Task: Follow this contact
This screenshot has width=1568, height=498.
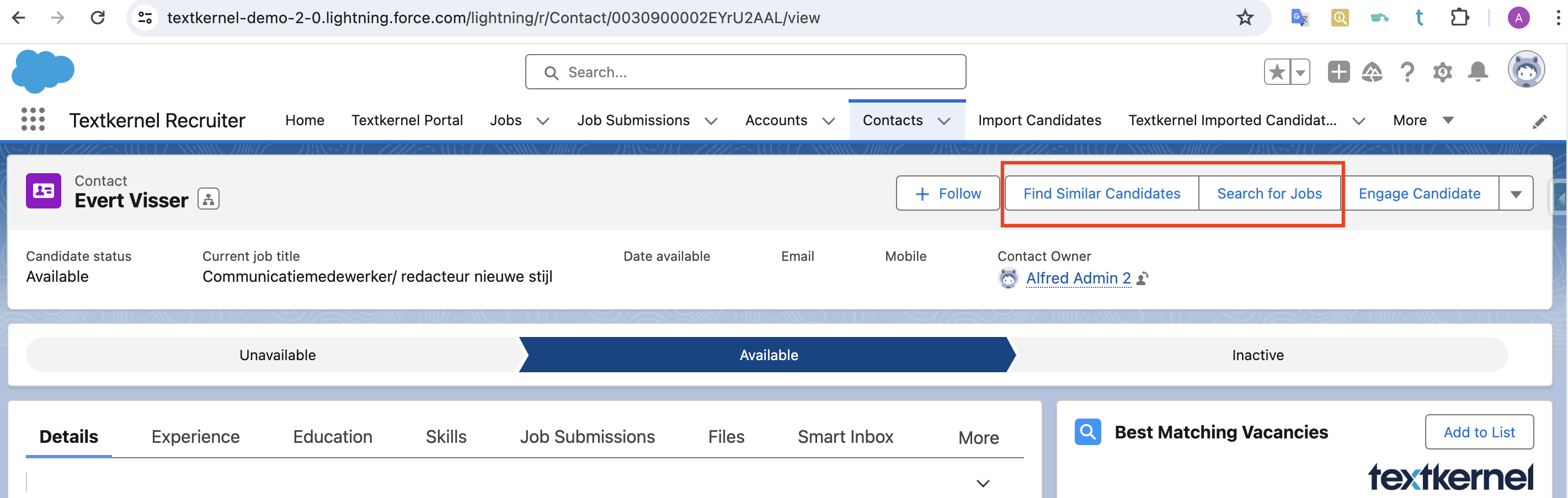Action: click(947, 194)
